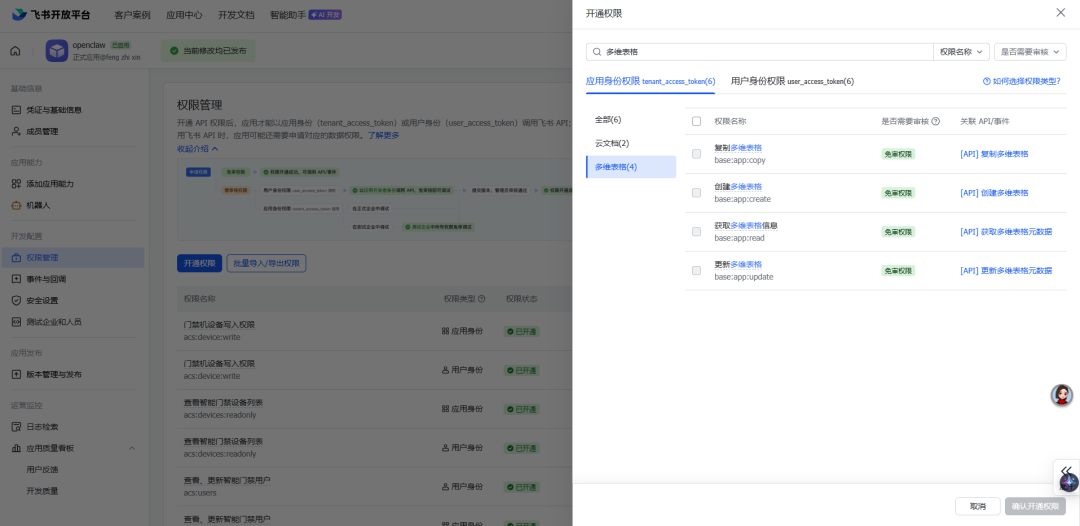1080x526 pixels.
Task: Open the [API] 获取多维表格元数据 link
Action: point(1006,231)
